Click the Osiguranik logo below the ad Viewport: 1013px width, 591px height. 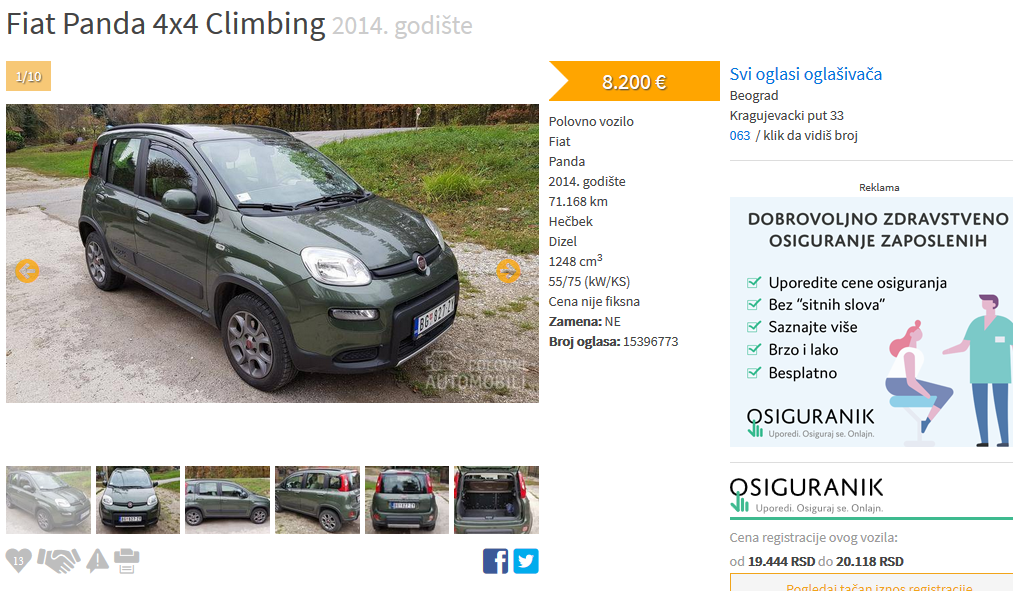click(x=806, y=495)
